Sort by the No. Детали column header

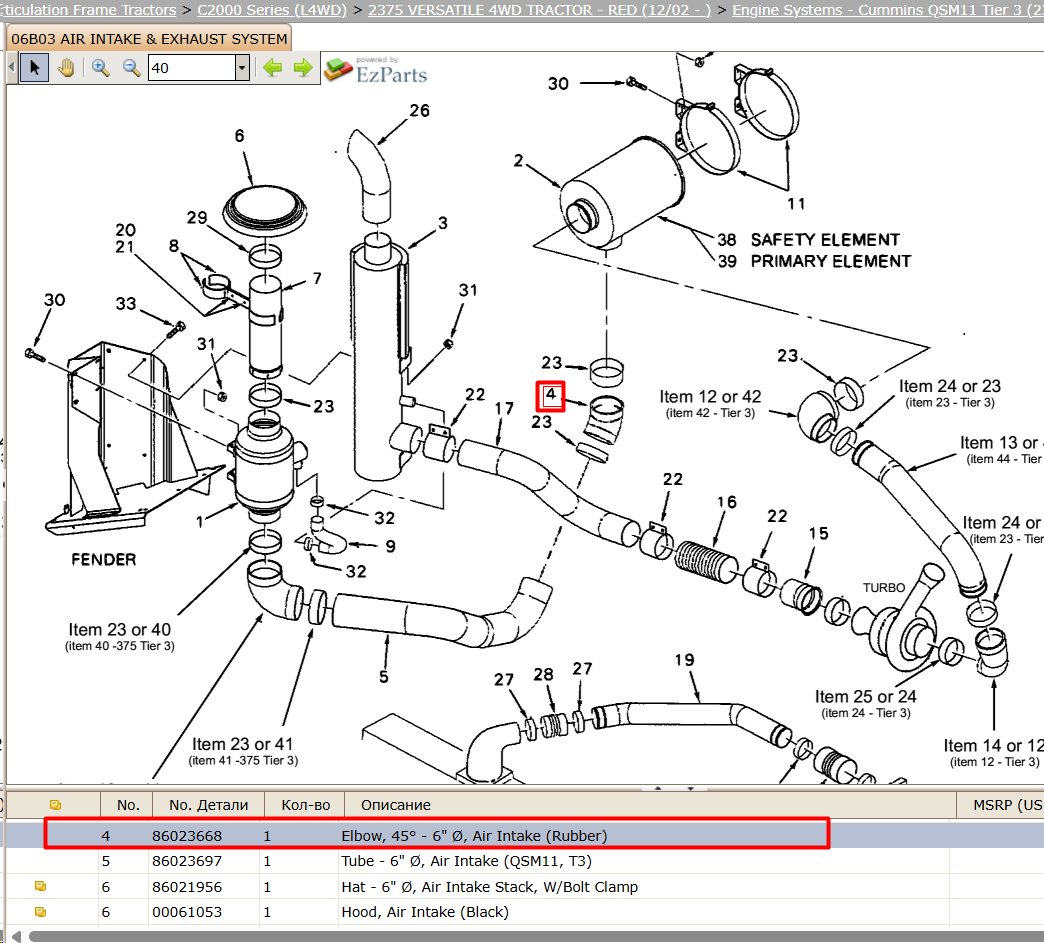tap(208, 804)
